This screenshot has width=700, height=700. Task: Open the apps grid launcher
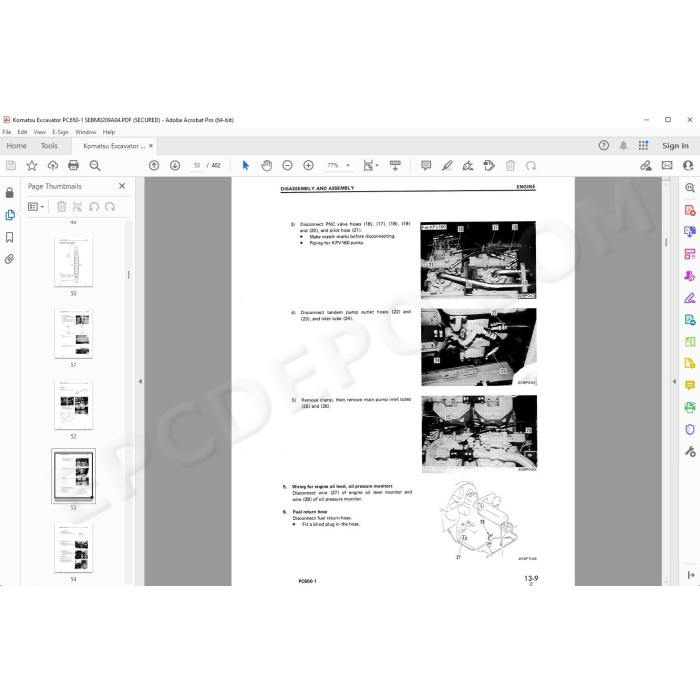pyautogui.click(x=643, y=146)
